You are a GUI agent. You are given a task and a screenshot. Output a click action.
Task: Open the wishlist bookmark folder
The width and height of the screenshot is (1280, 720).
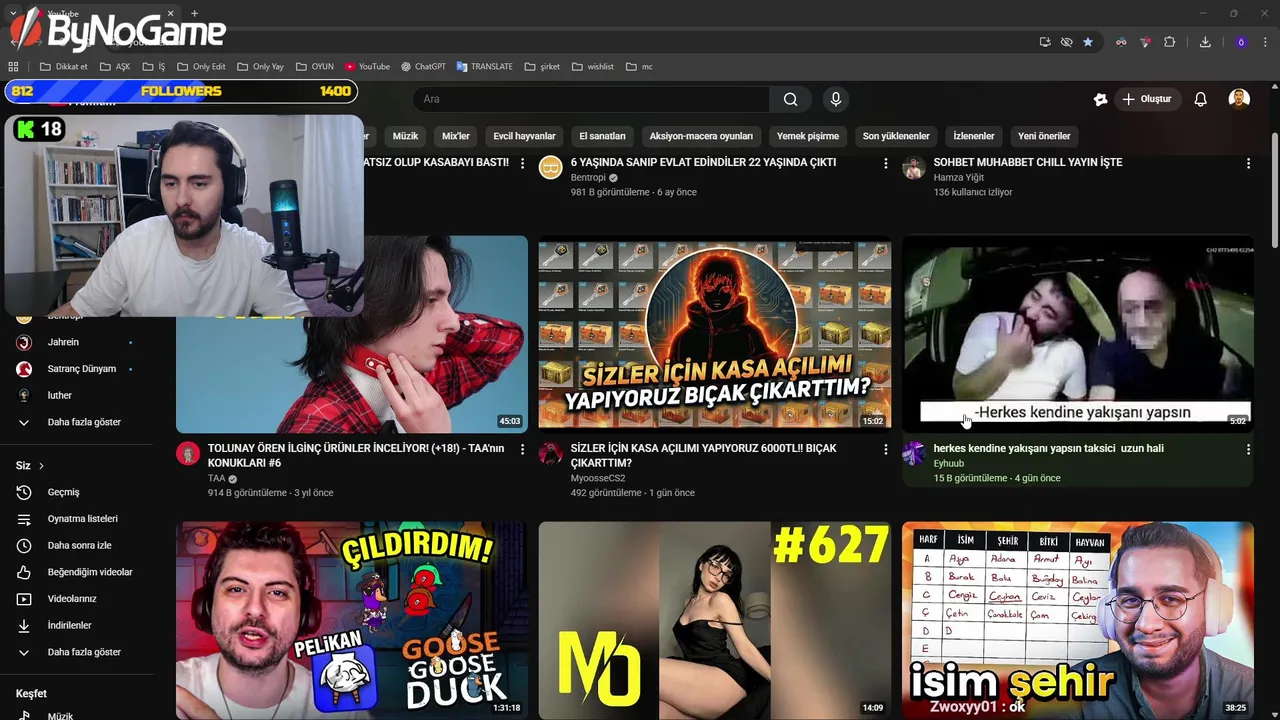[x=593, y=67]
